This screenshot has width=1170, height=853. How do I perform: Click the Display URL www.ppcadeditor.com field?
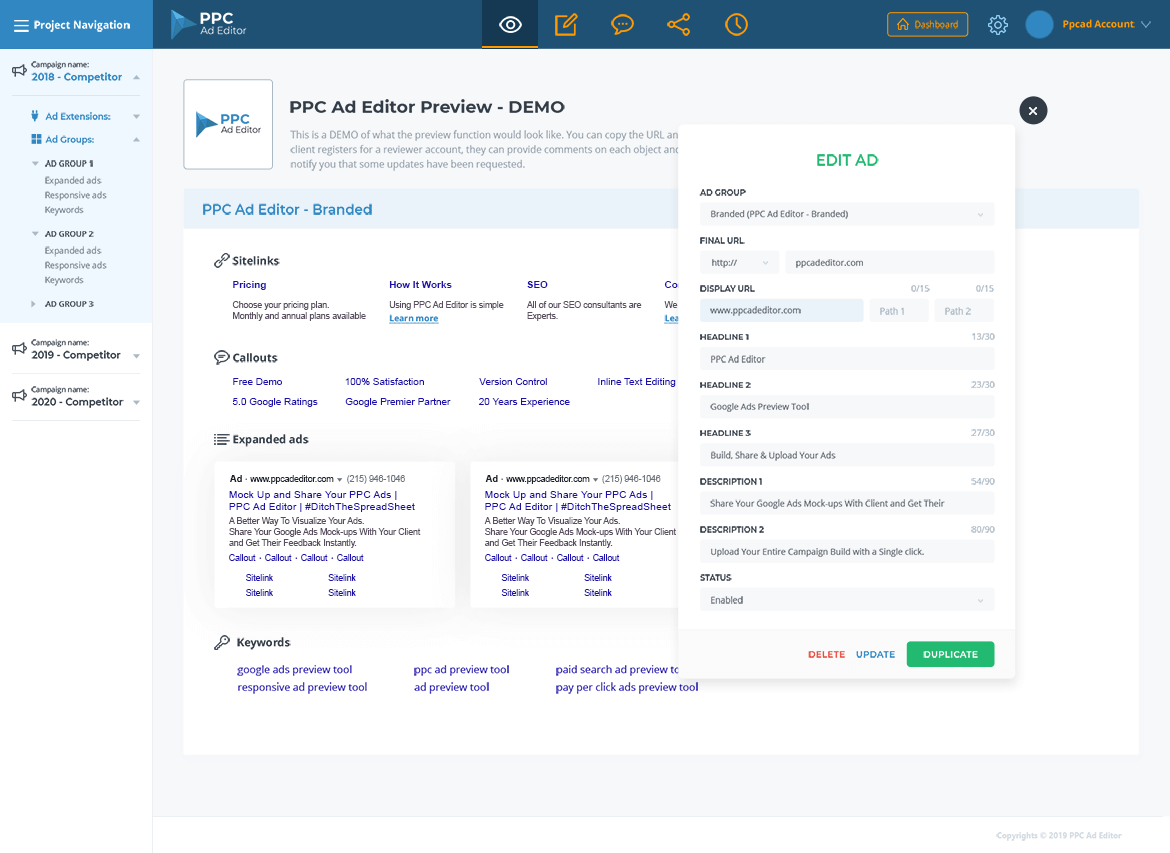point(781,310)
